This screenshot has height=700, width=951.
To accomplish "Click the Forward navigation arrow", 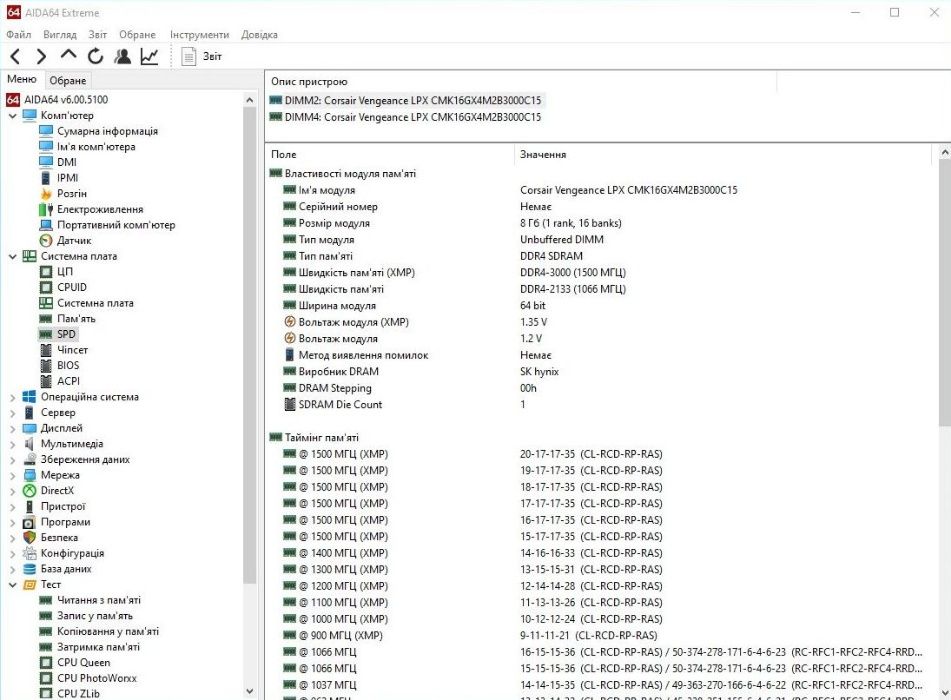I will (41, 56).
